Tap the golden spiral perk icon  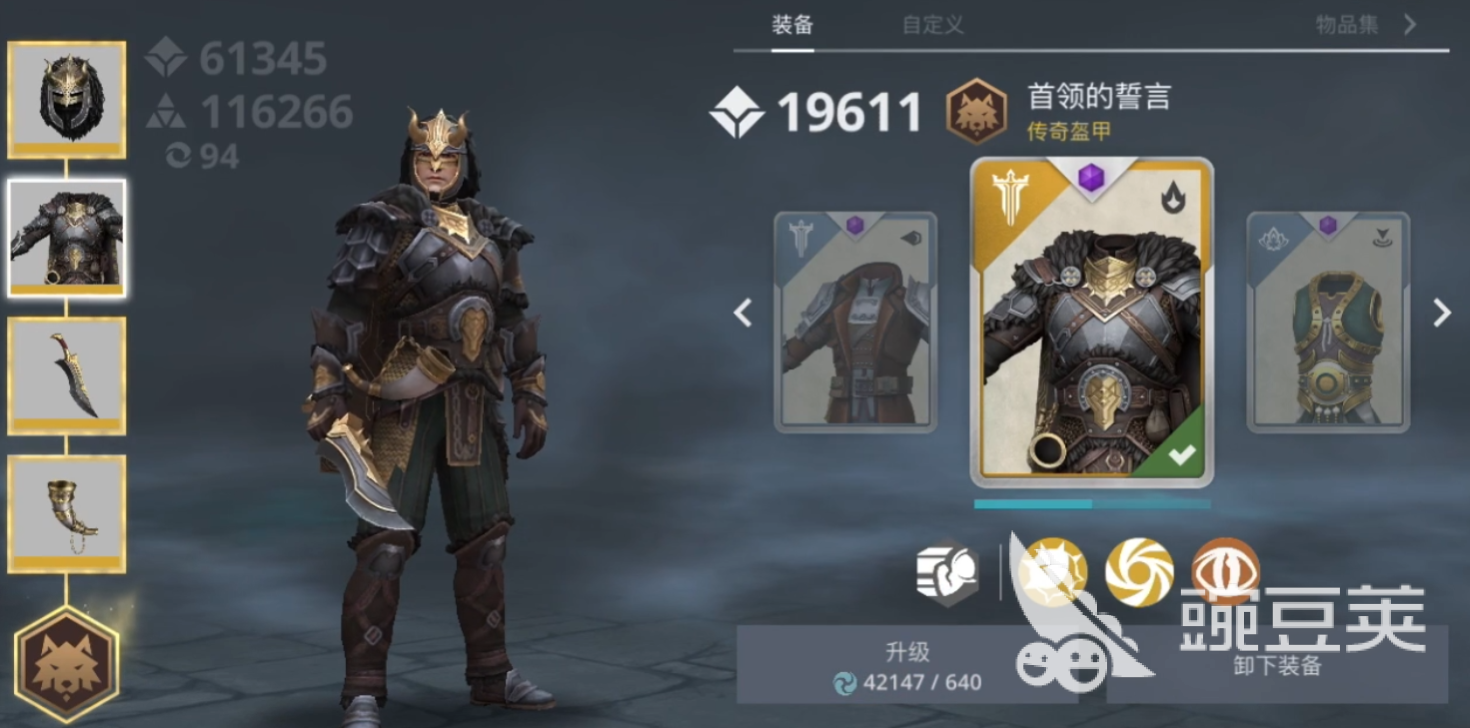(1139, 572)
